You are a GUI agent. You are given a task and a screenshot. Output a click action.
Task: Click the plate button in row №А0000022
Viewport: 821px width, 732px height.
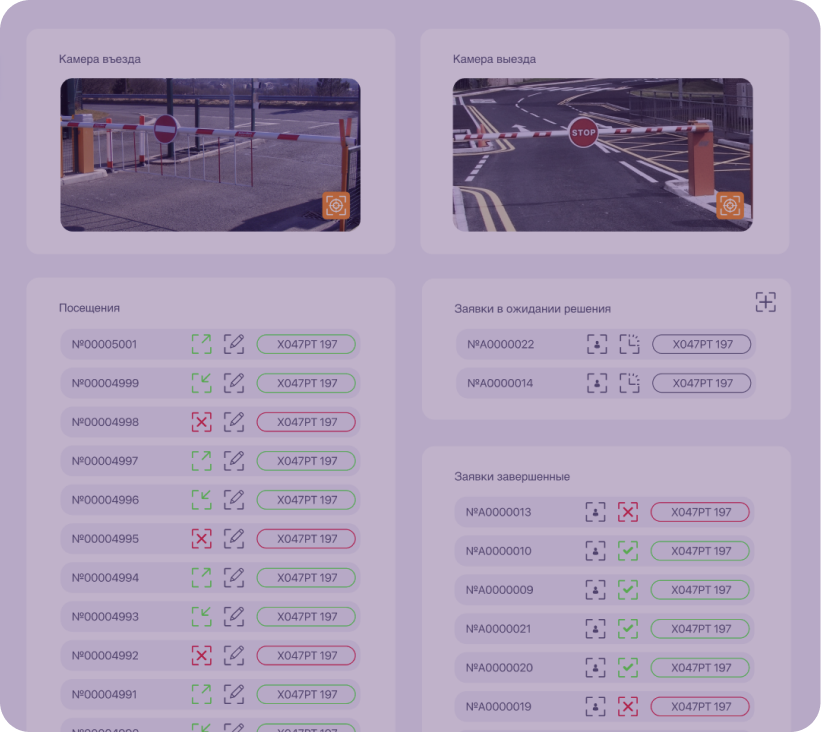701,344
